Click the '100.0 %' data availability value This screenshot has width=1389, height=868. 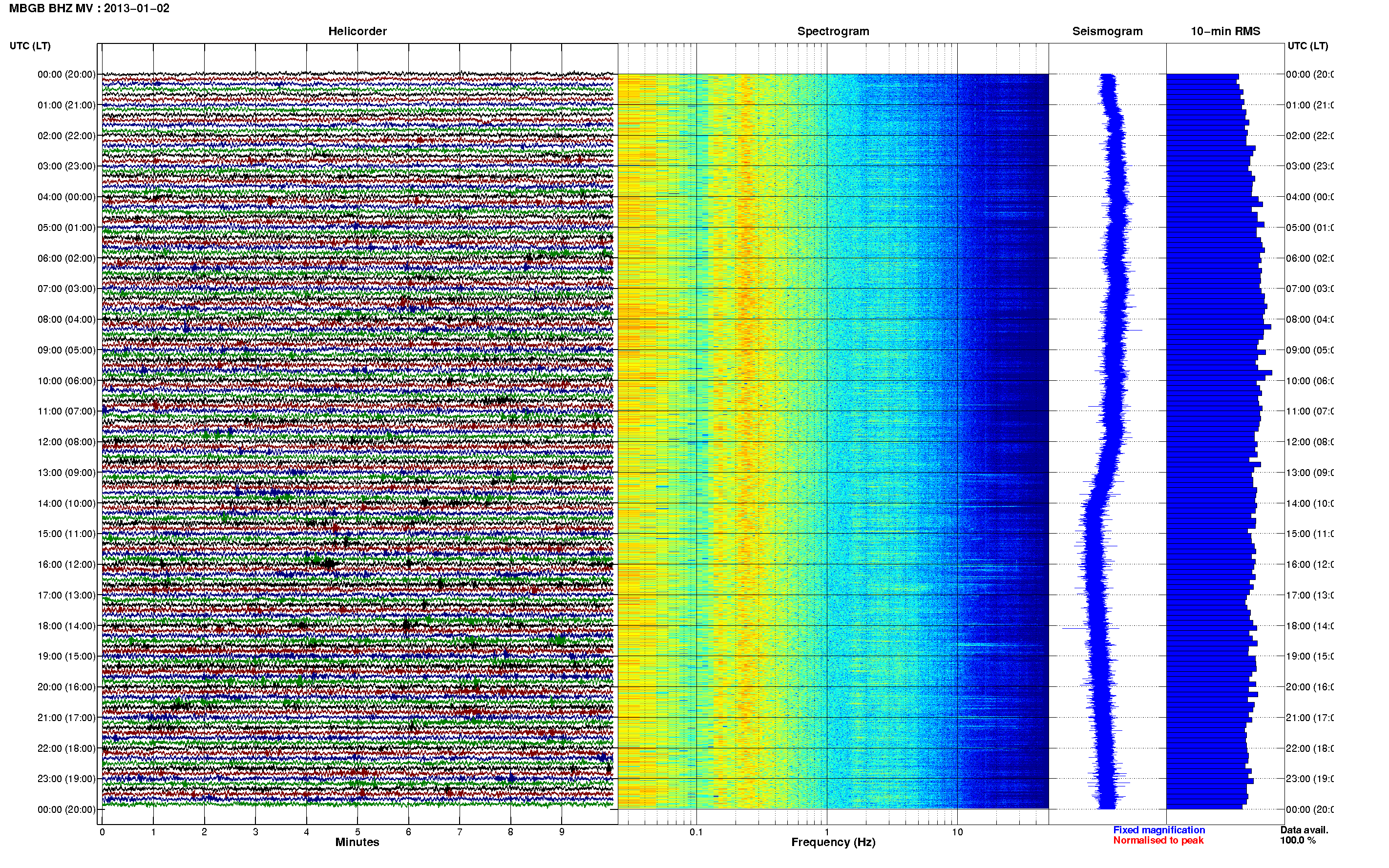point(1298,841)
